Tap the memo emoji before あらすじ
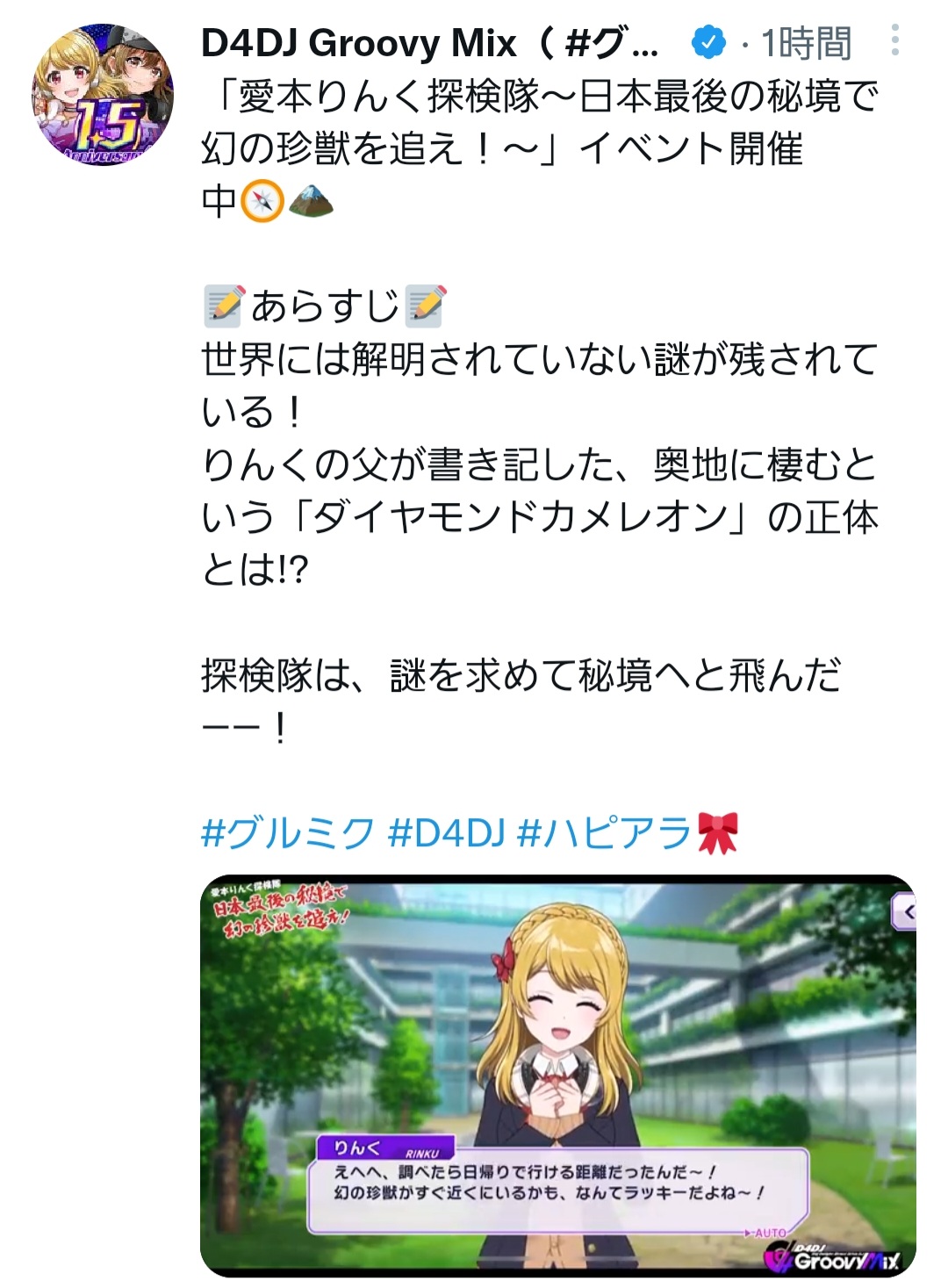The image size is (948, 1288). coord(223,306)
